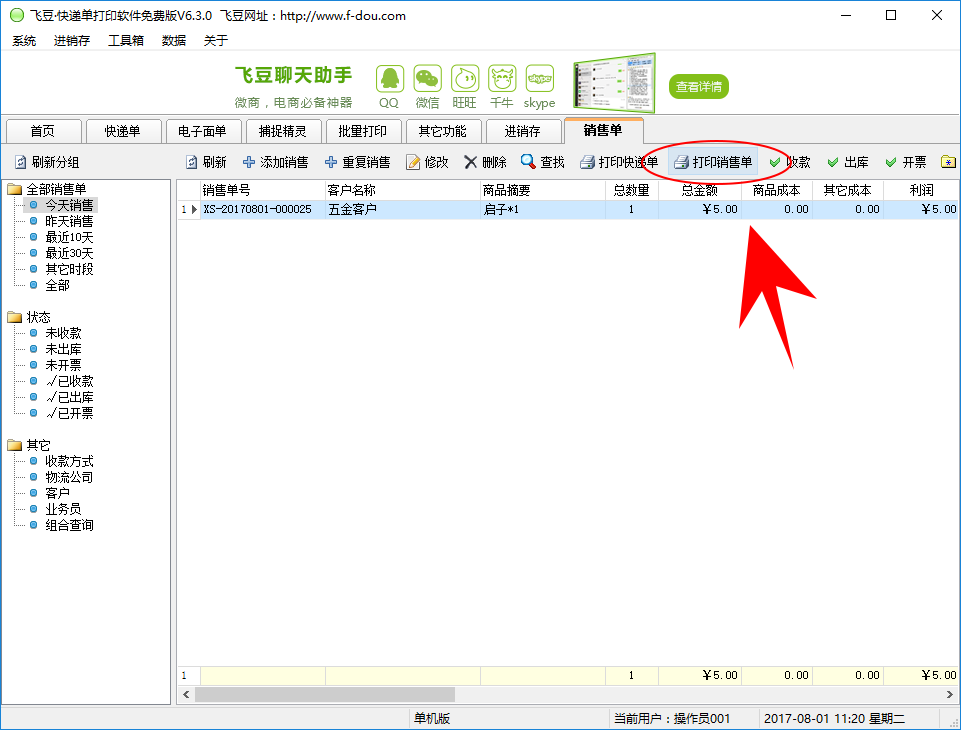Screen dimensions: 961x730
Task: Click the 旺旺 chat icon
Action: tap(465, 79)
